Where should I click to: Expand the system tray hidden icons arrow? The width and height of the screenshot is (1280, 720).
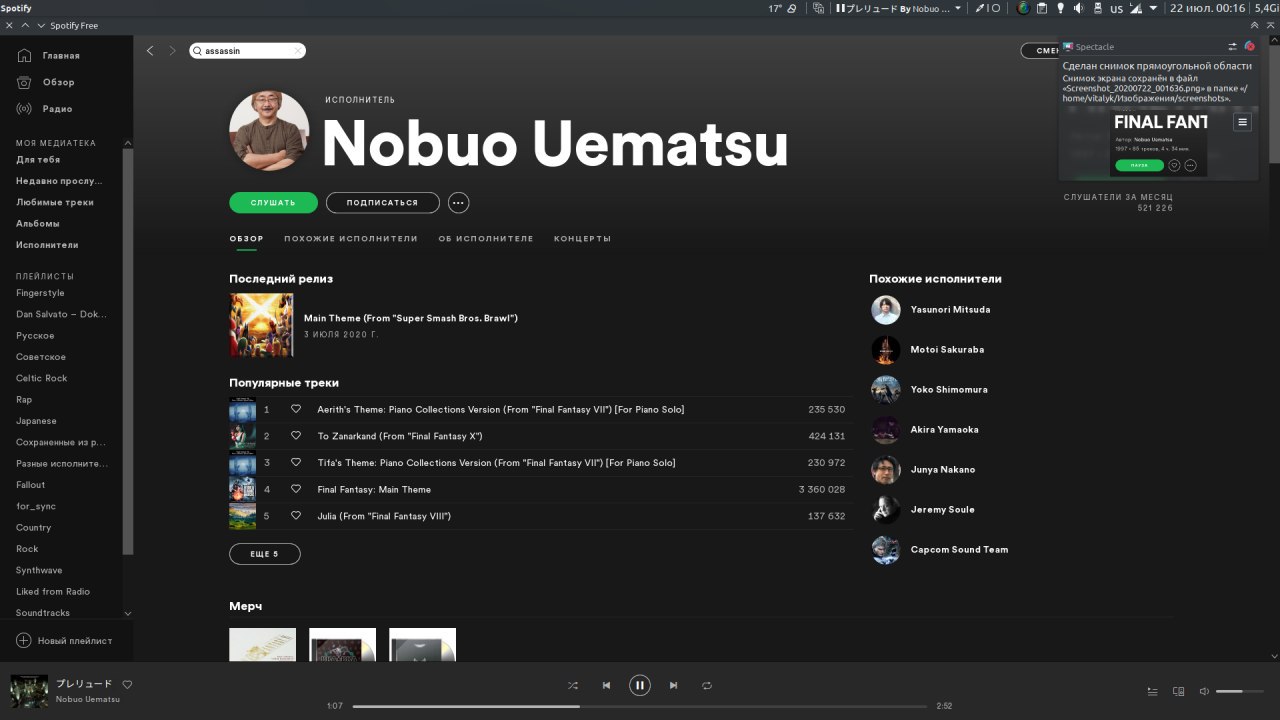(x=1153, y=8)
